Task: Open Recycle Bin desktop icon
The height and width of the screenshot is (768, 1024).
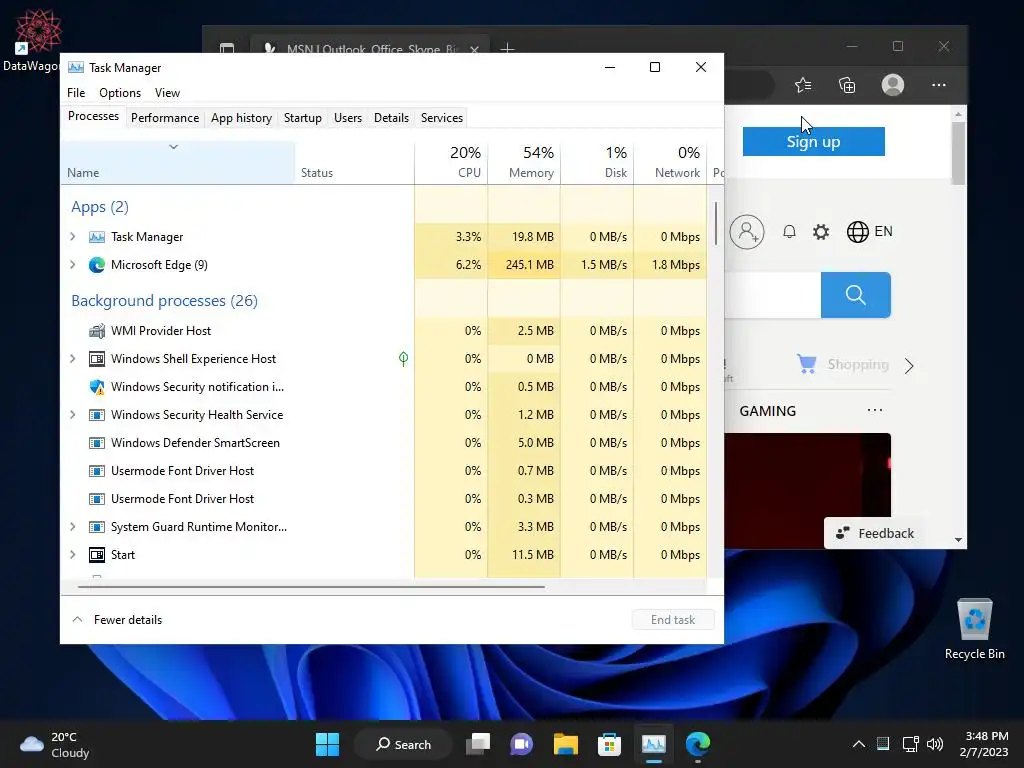Action: pyautogui.click(x=974, y=628)
